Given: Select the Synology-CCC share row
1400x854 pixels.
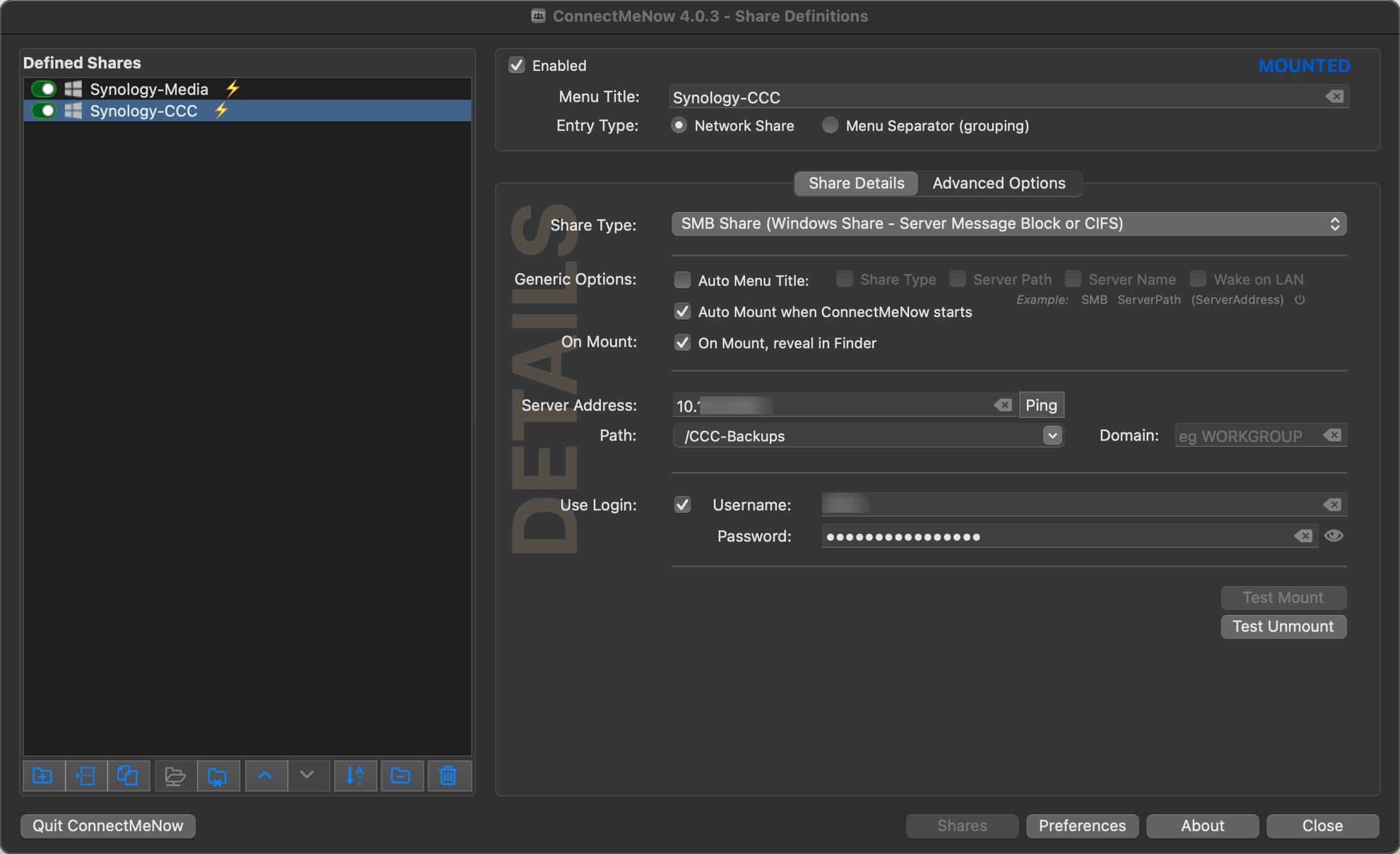Looking at the screenshot, I should coord(248,111).
